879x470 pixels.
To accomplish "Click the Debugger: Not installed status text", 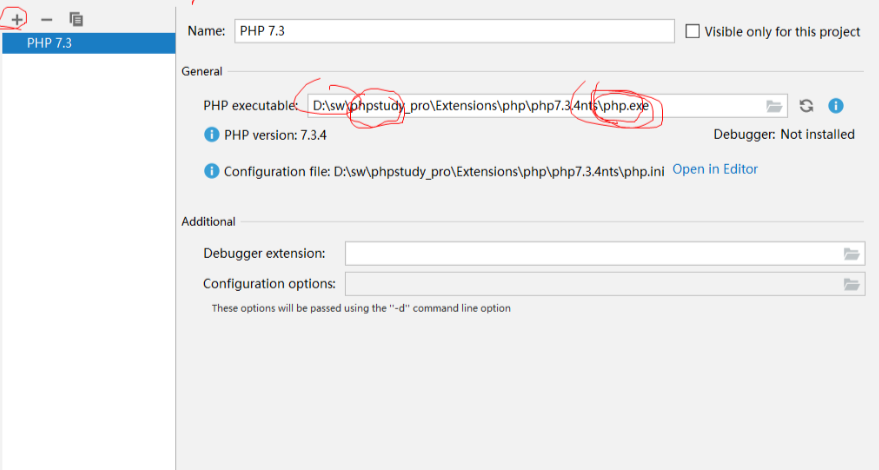I will [x=784, y=134].
